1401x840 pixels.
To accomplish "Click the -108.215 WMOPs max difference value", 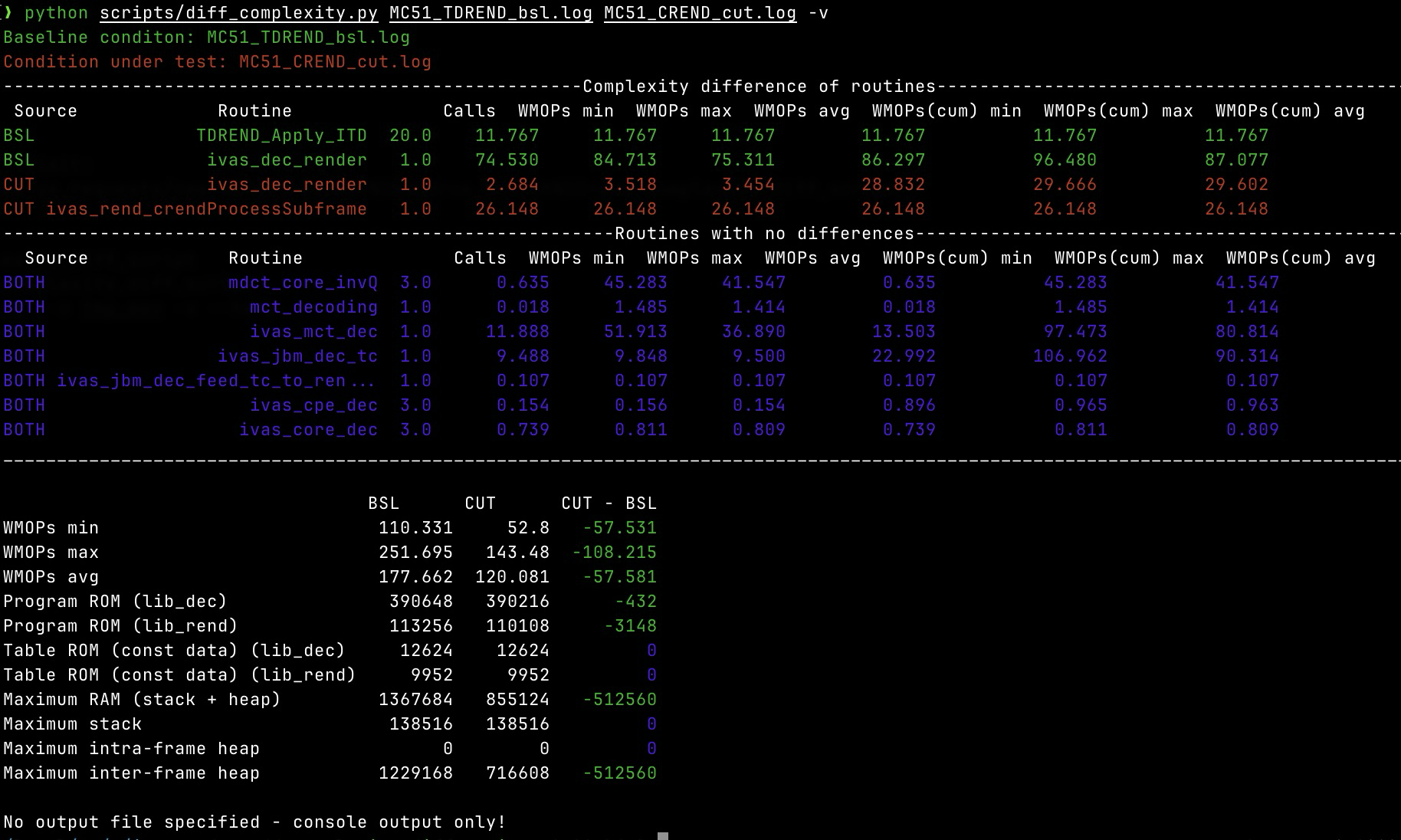I will 614,553.
